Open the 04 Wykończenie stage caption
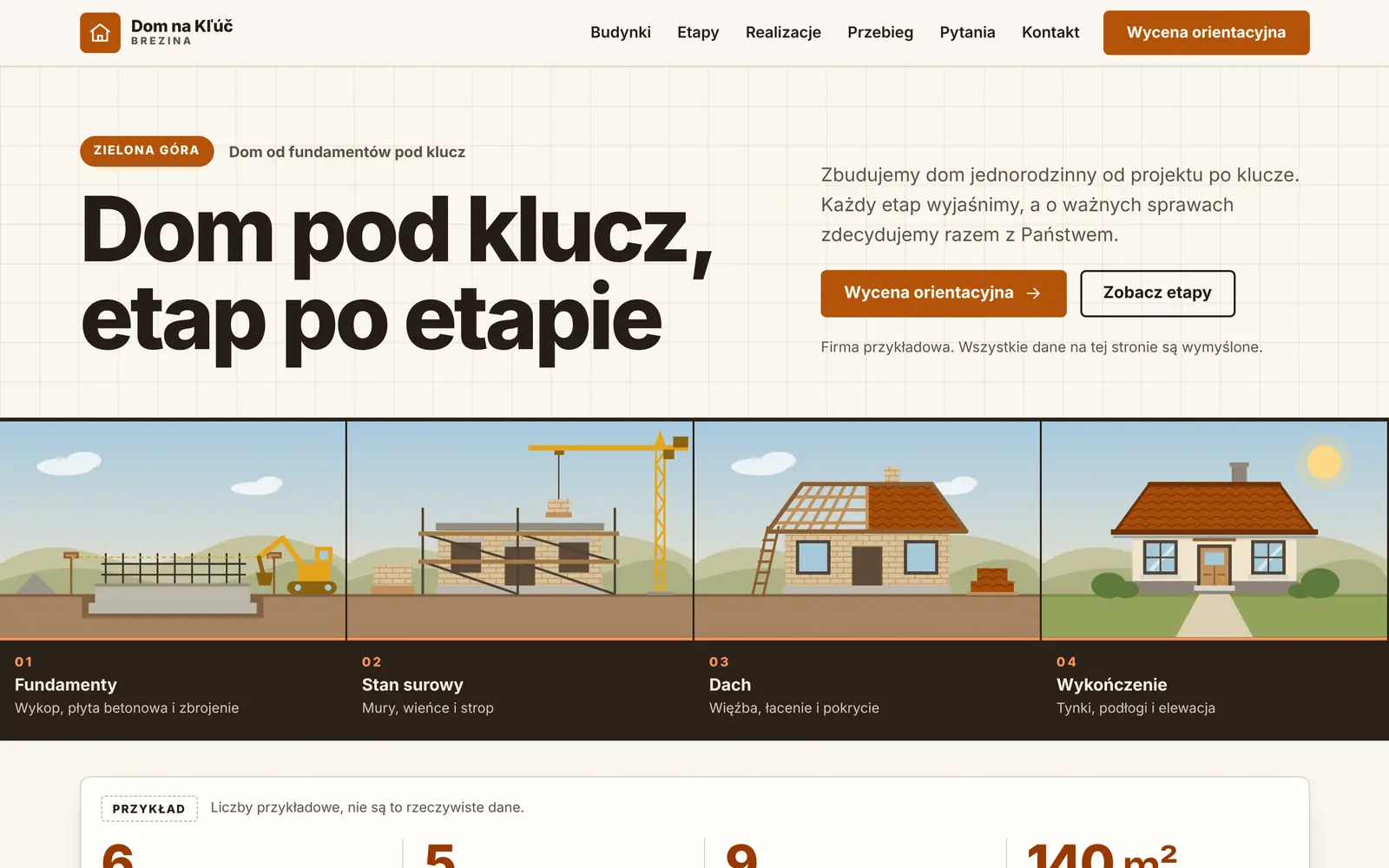Image resolution: width=1389 pixels, height=868 pixels. point(1136,686)
